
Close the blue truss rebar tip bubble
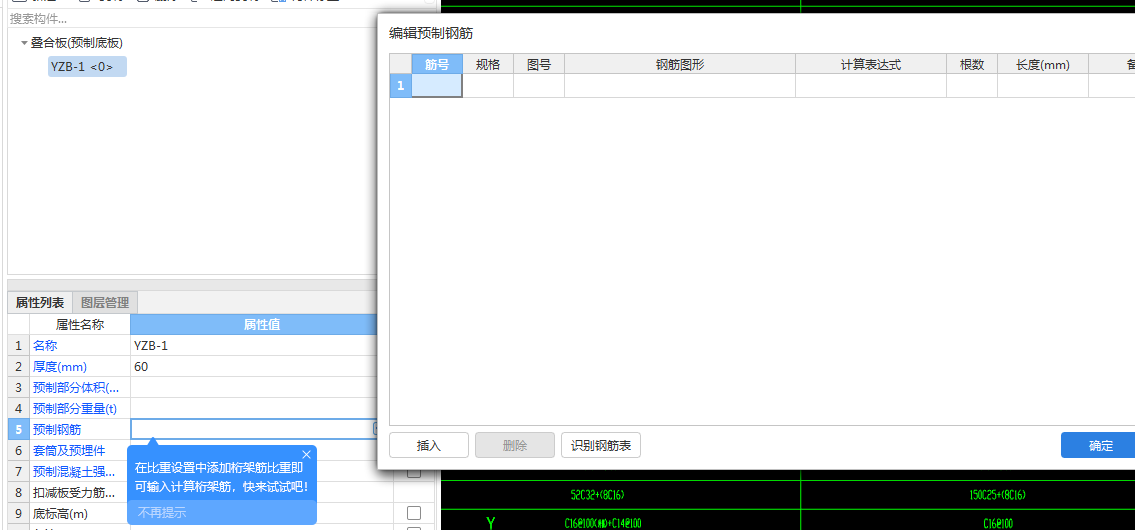306,455
